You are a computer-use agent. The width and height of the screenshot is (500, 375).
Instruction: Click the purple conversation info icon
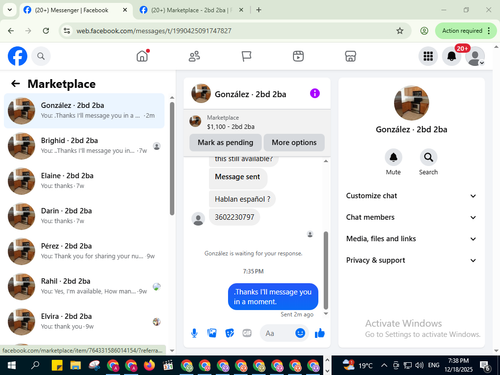click(315, 93)
